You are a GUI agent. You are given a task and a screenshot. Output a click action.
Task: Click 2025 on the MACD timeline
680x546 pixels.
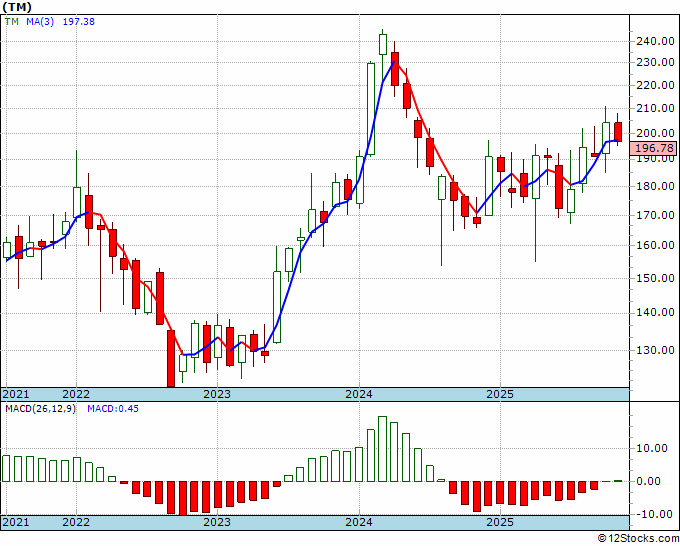tap(500, 522)
